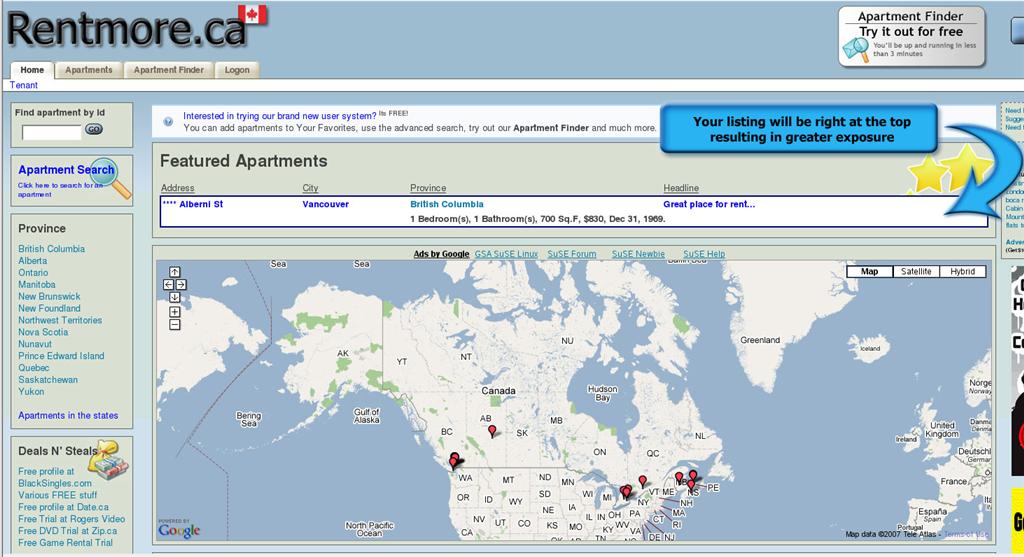The image size is (1024, 557).
Task: Sort by Headline column header
Action: click(x=681, y=188)
